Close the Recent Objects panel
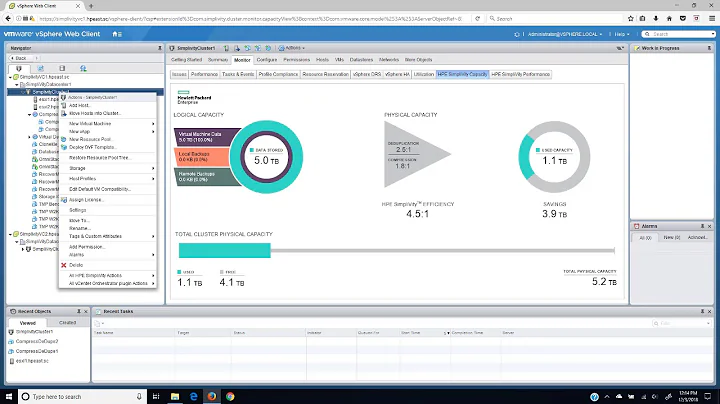Image resolution: width=720 pixels, height=404 pixels. pyautogui.click(x=85, y=311)
